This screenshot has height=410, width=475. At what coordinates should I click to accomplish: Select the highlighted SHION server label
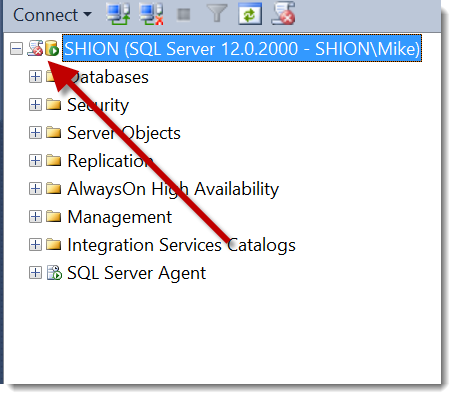pos(242,48)
